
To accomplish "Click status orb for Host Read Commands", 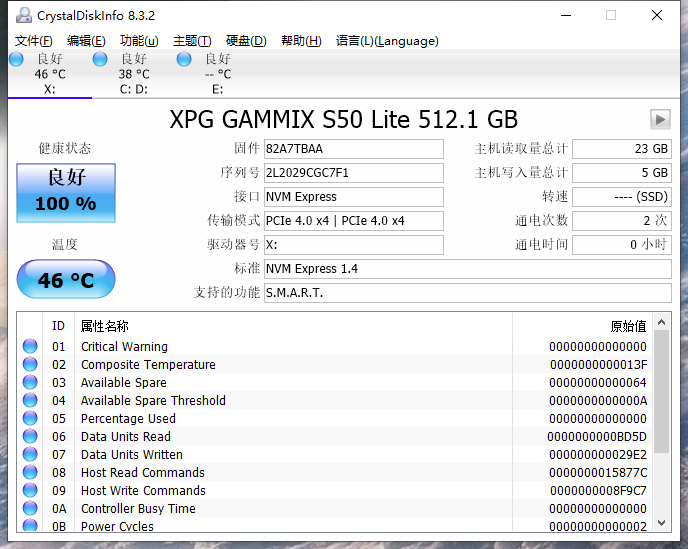I will click(x=30, y=472).
